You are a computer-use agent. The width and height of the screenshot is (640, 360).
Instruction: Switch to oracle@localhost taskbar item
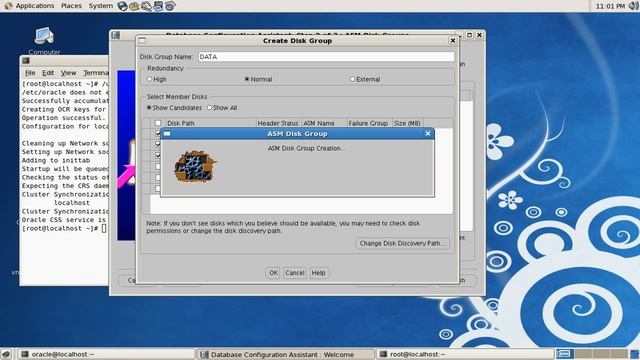tap(107, 354)
